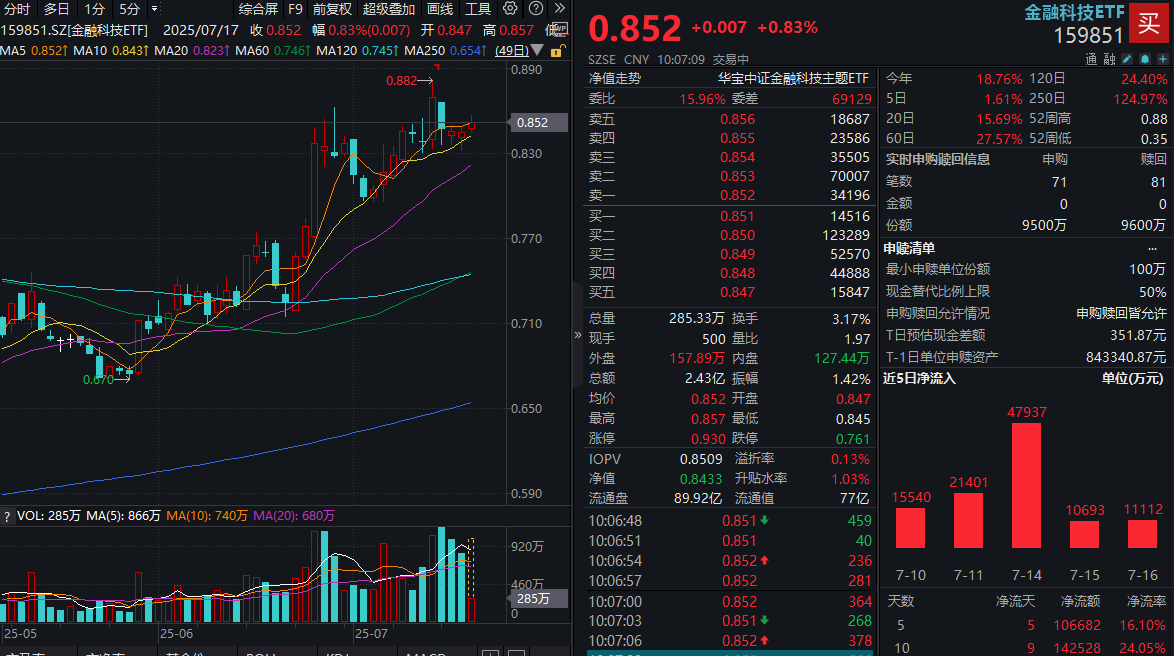Image resolution: width=1174 pixels, height=656 pixels.
Task: Click the 总额 2.43亿 turnover value
Action: [703, 378]
